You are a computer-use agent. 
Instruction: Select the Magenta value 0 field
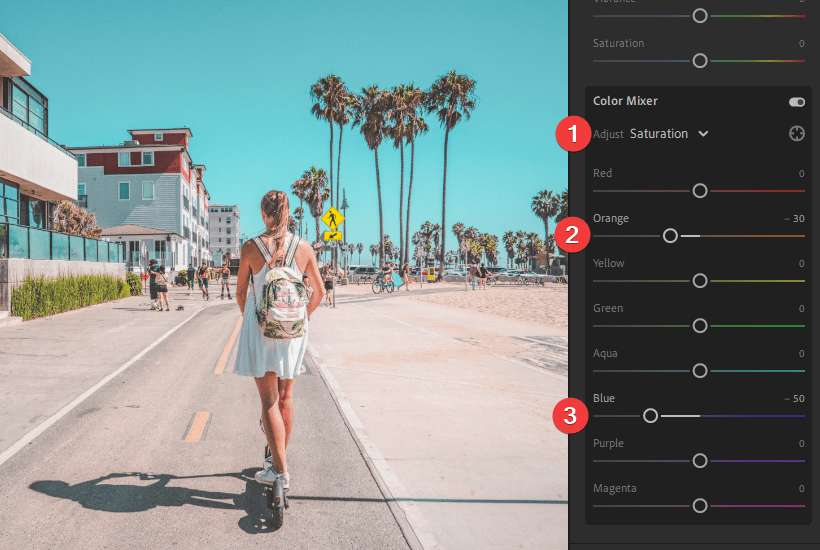pos(801,488)
